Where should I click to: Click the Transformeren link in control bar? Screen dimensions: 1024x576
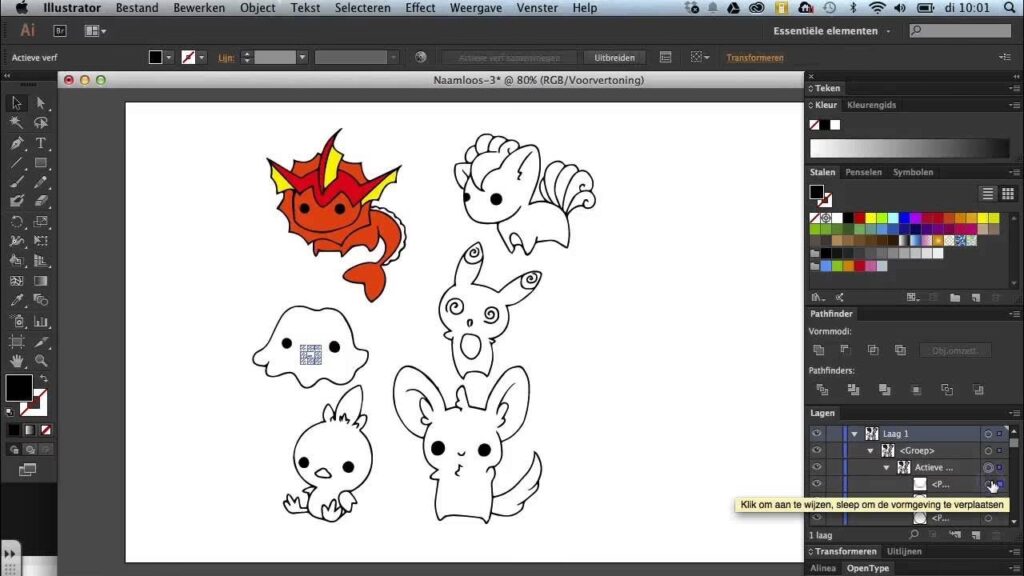coord(755,58)
